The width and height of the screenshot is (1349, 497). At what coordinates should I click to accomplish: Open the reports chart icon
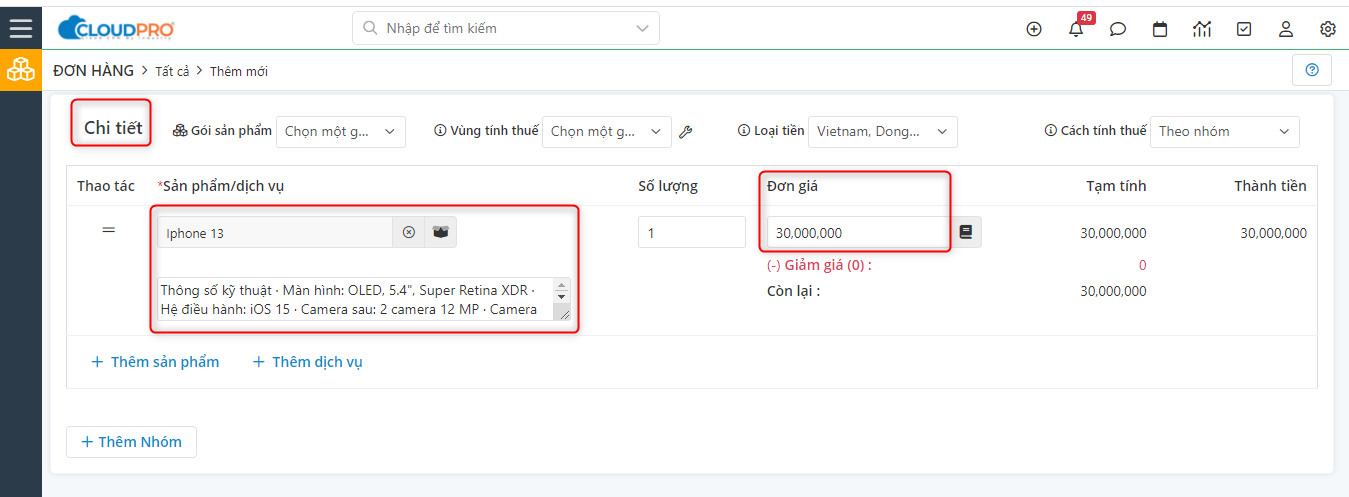[x=1202, y=29]
